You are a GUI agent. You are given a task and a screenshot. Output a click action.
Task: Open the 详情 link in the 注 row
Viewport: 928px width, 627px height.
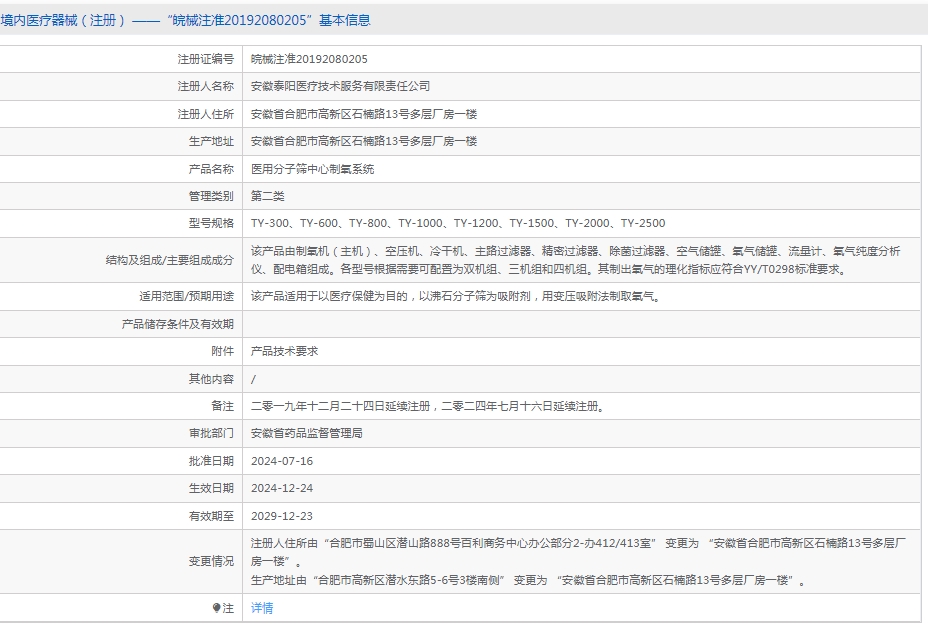(x=262, y=608)
